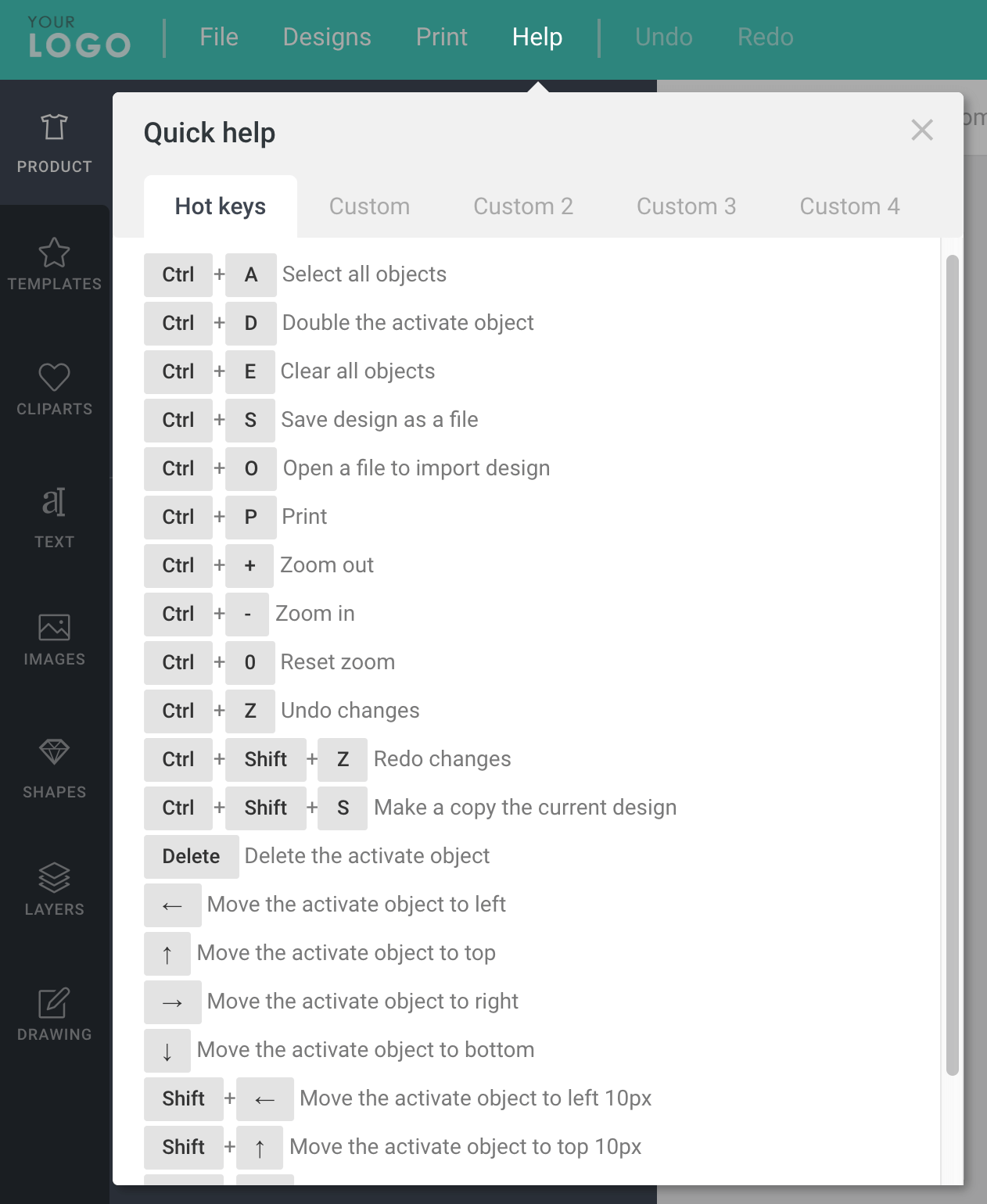This screenshot has width=987, height=1204.
Task: Open the File menu
Action: tap(219, 38)
